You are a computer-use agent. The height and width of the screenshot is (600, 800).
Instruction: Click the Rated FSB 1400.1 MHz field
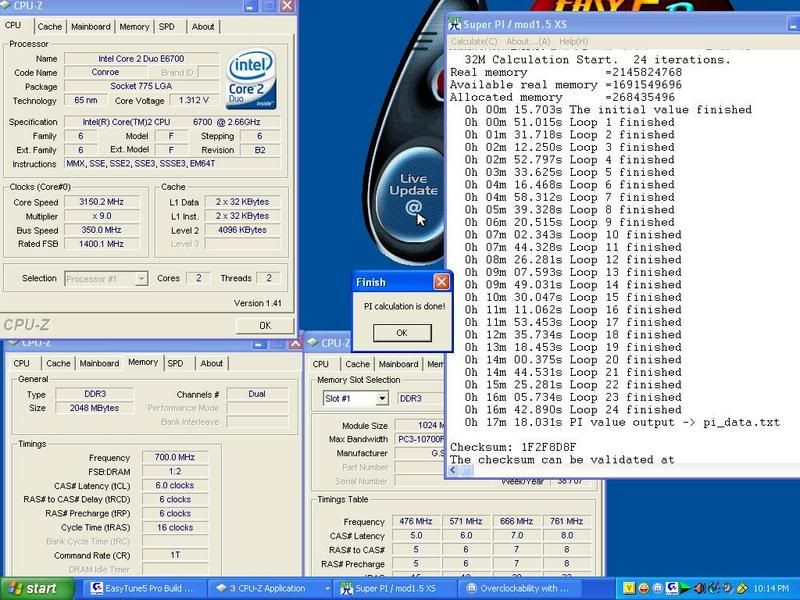tap(102, 244)
